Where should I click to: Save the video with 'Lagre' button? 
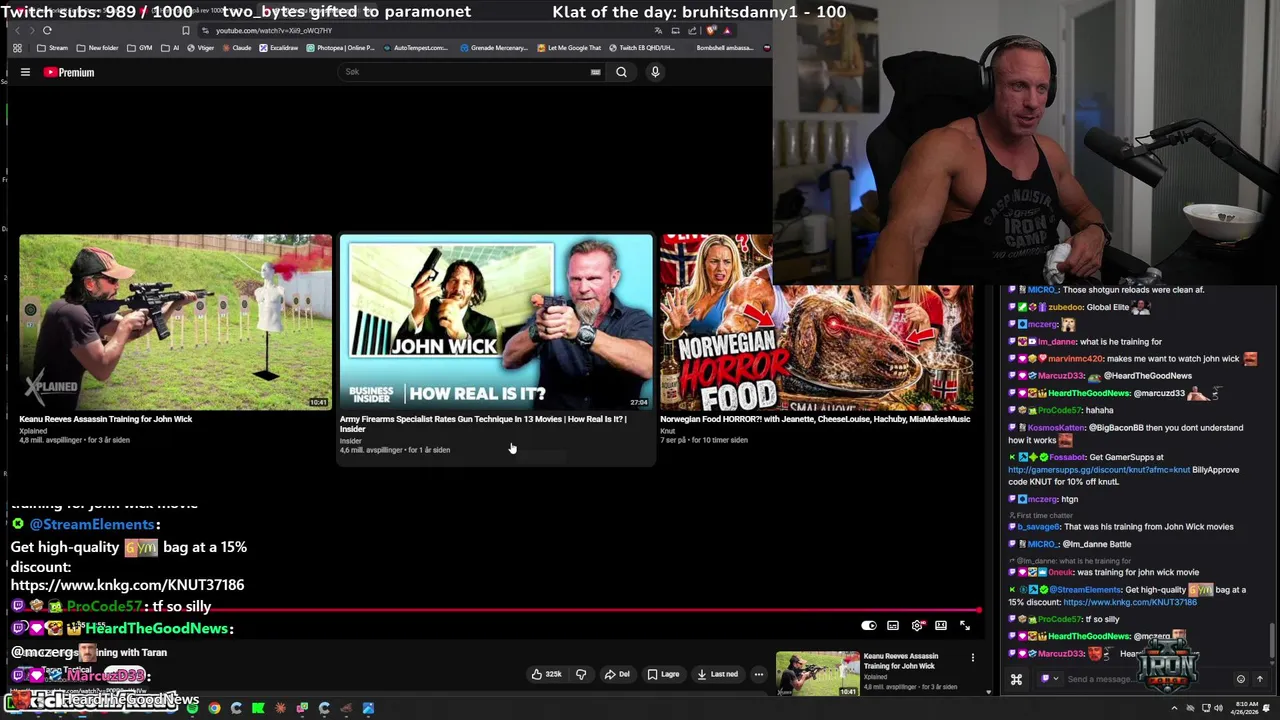pos(662,674)
